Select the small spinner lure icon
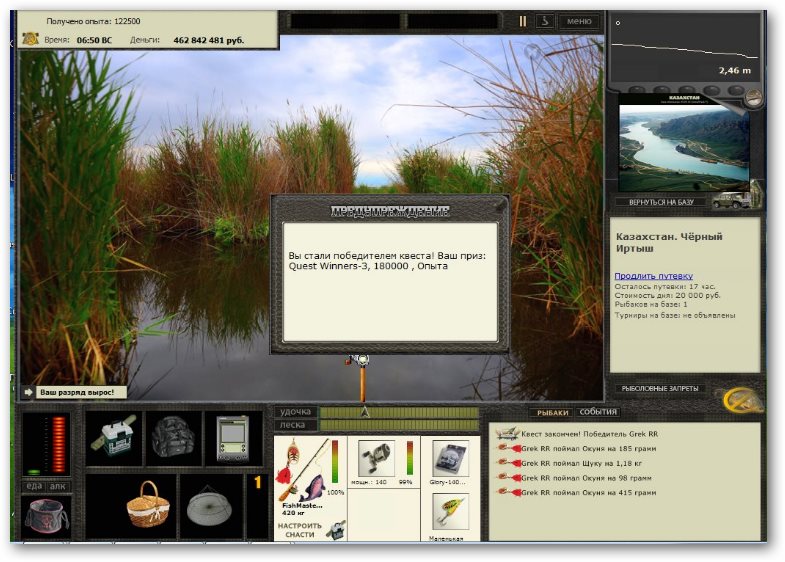Screen dimensions: 785x562 click(x=450, y=511)
